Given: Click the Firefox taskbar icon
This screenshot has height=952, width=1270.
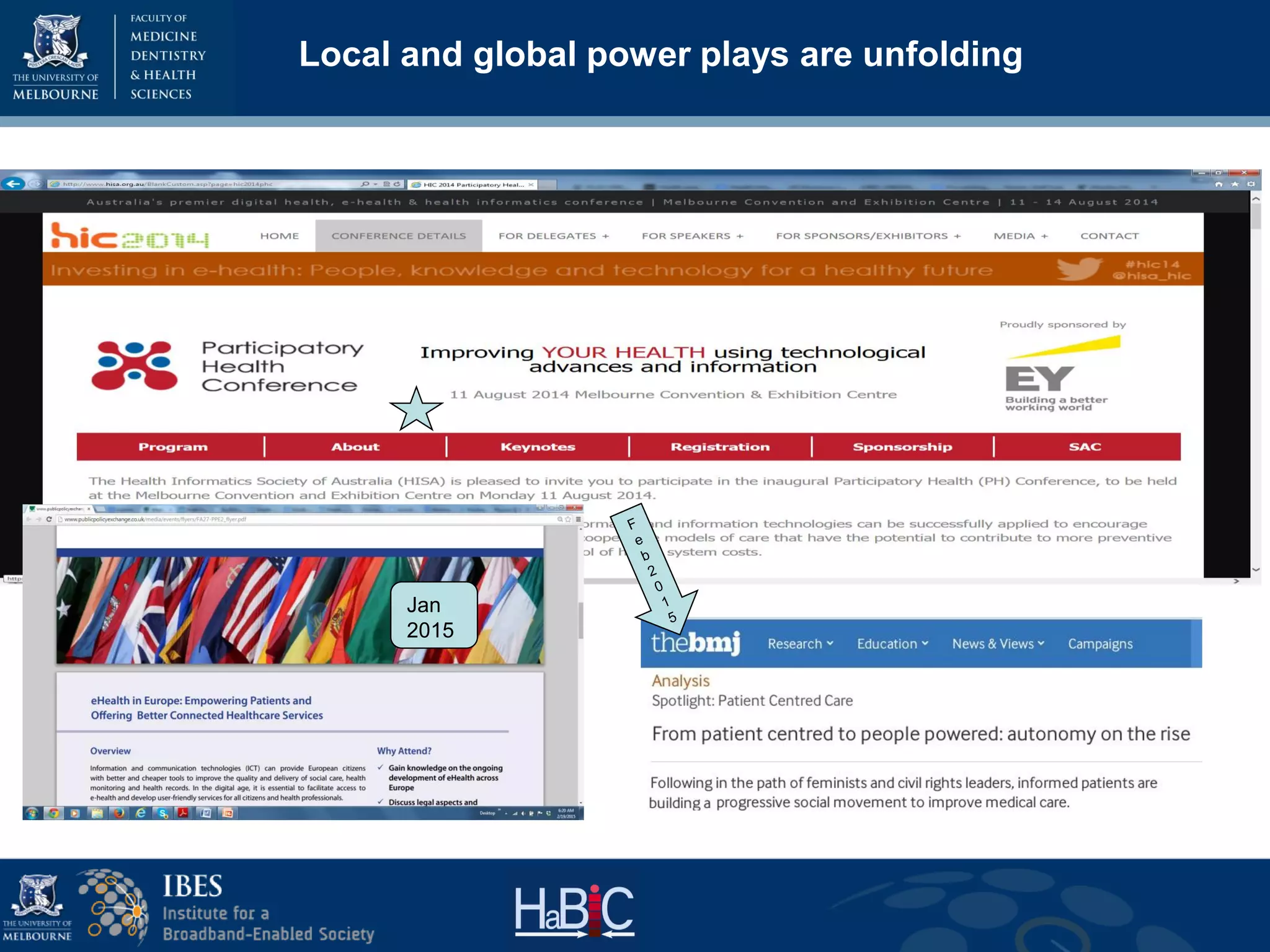Looking at the screenshot, I should pos(119,813).
